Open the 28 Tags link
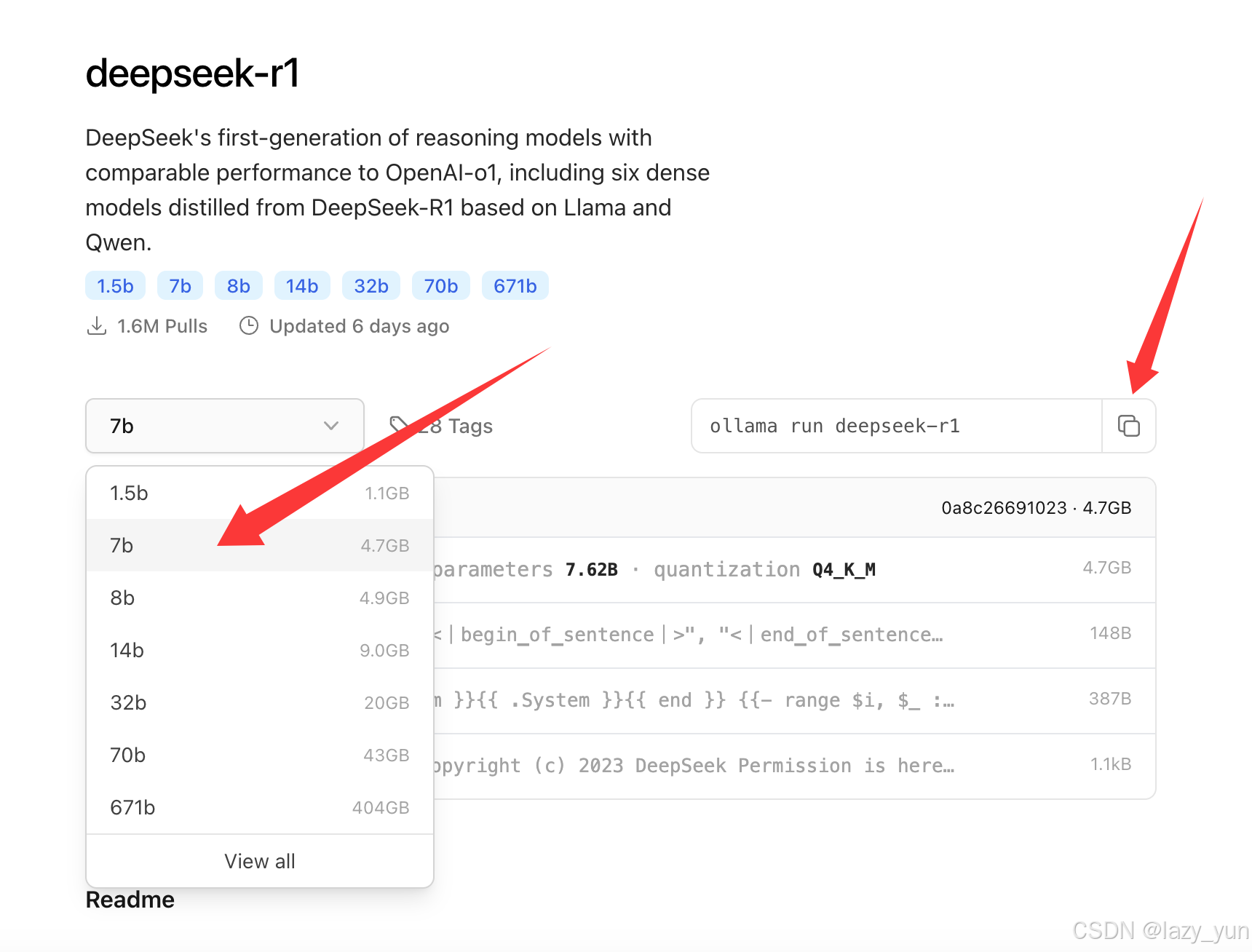This screenshot has width=1252, height=952. pos(441,426)
